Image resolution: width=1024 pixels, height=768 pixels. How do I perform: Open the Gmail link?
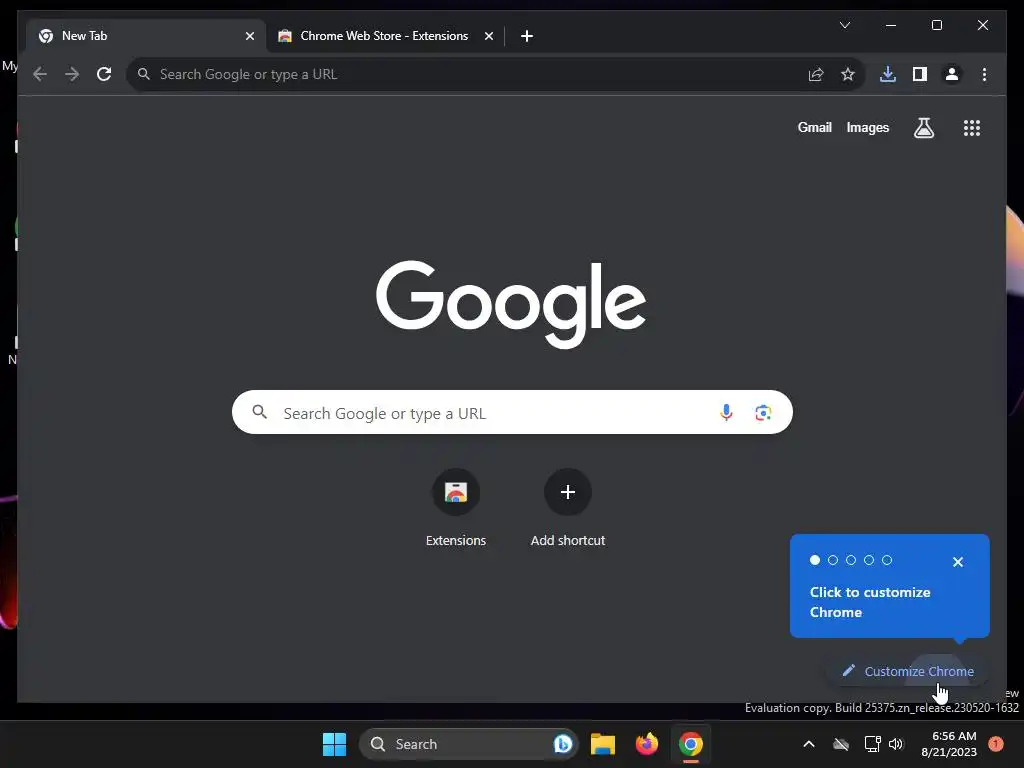click(814, 127)
